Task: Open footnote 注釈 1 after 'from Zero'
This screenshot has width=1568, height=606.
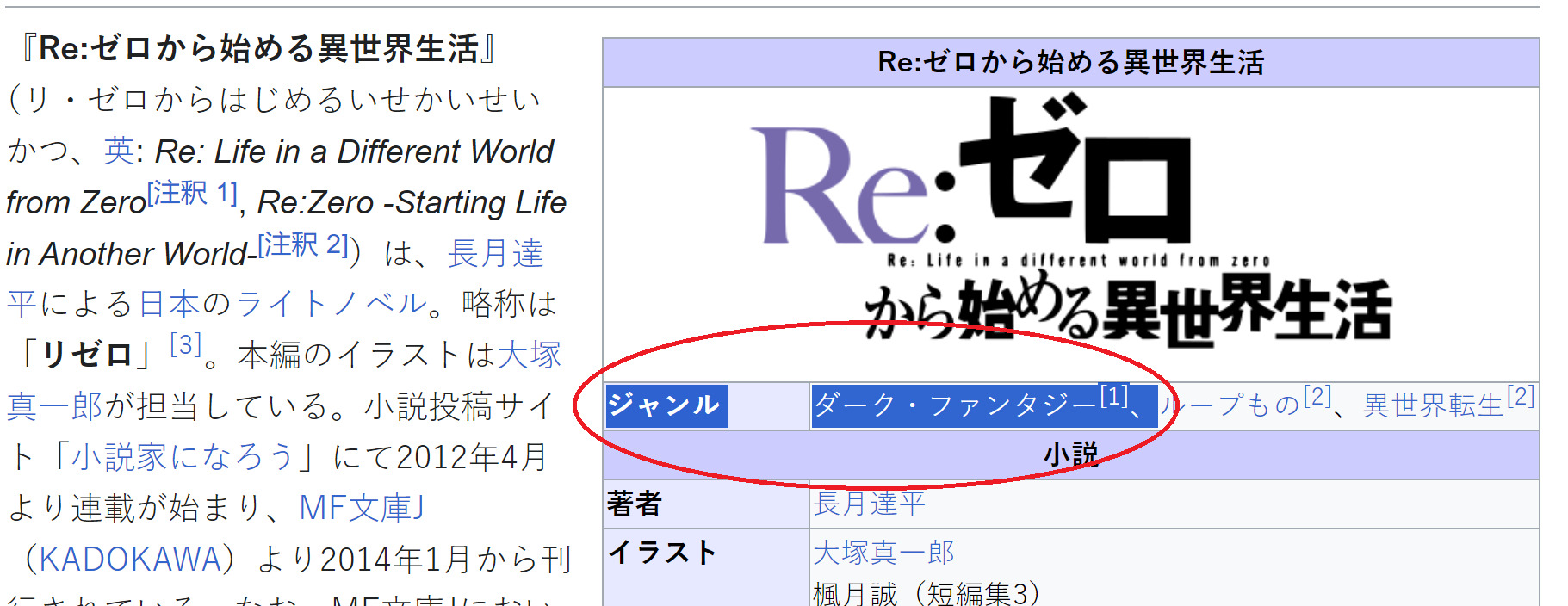Action: (192, 193)
